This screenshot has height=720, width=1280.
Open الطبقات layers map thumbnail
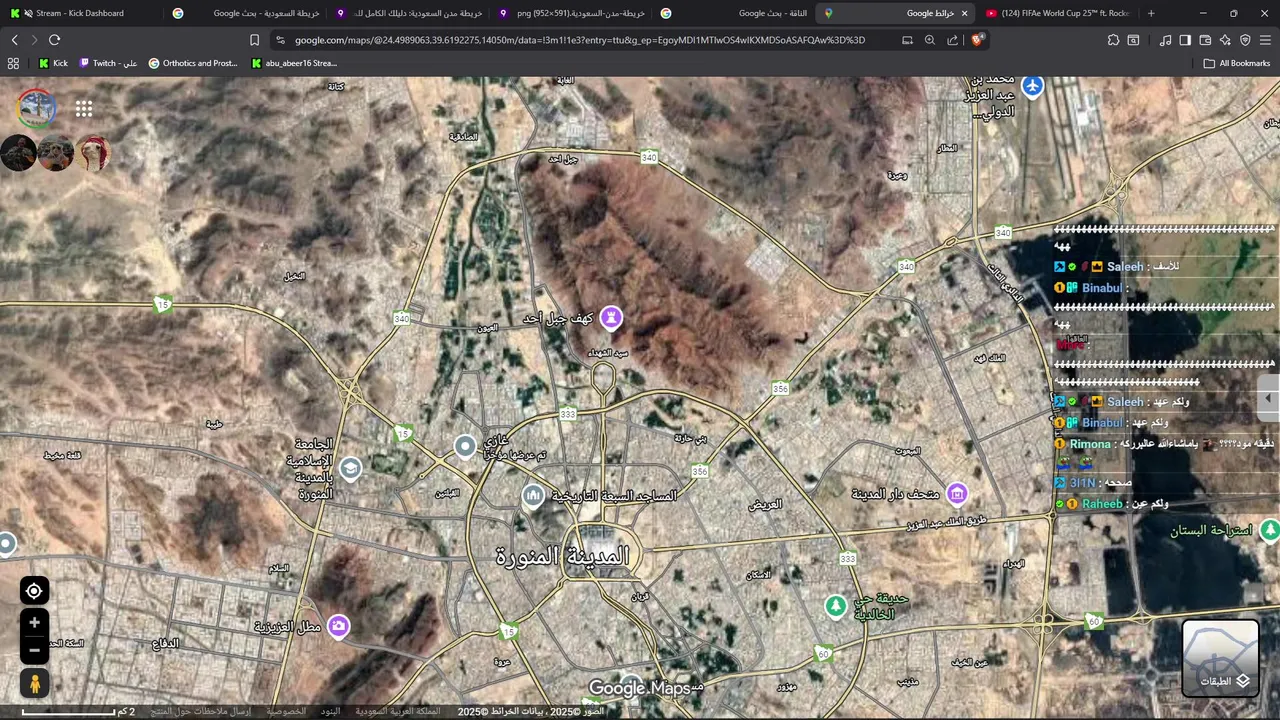point(1221,658)
